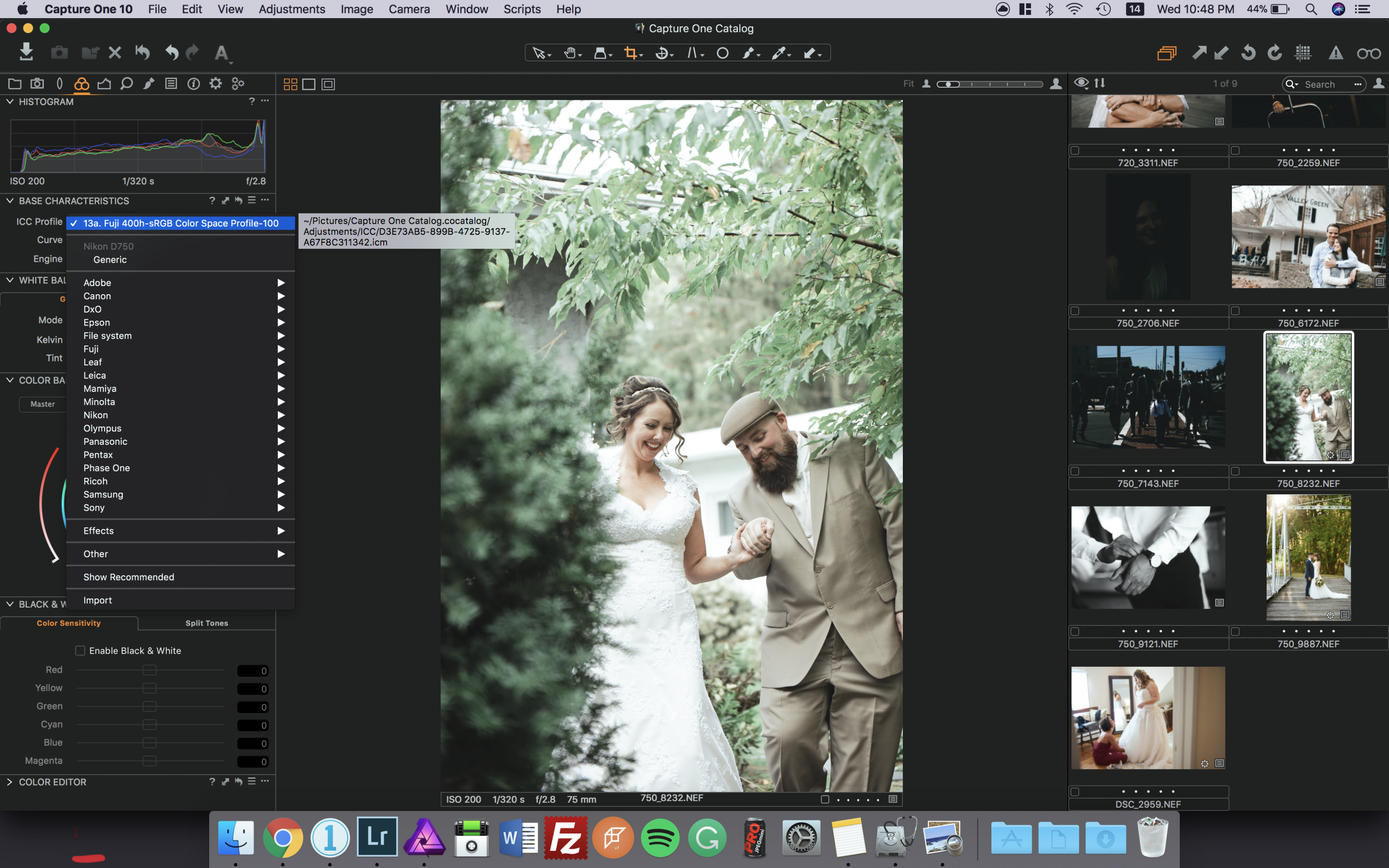Switch to Split Tones tab
The height and width of the screenshot is (868, 1389).
tap(207, 623)
